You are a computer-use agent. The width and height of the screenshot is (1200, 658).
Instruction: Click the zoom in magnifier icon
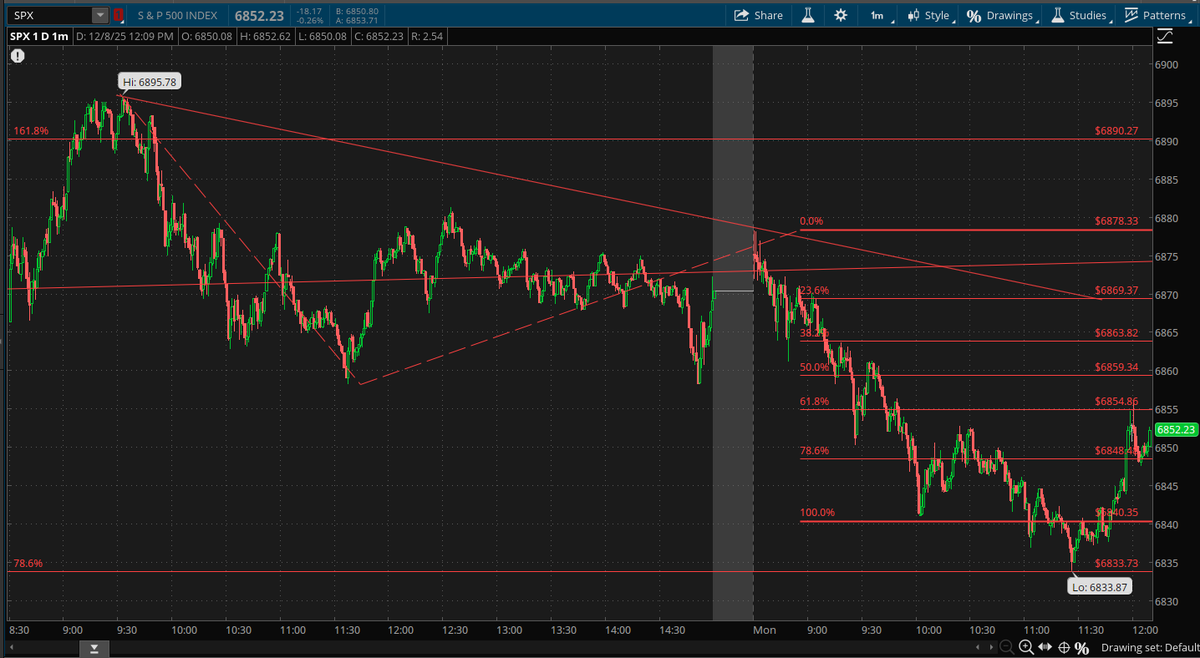click(x=1027, y=648)
